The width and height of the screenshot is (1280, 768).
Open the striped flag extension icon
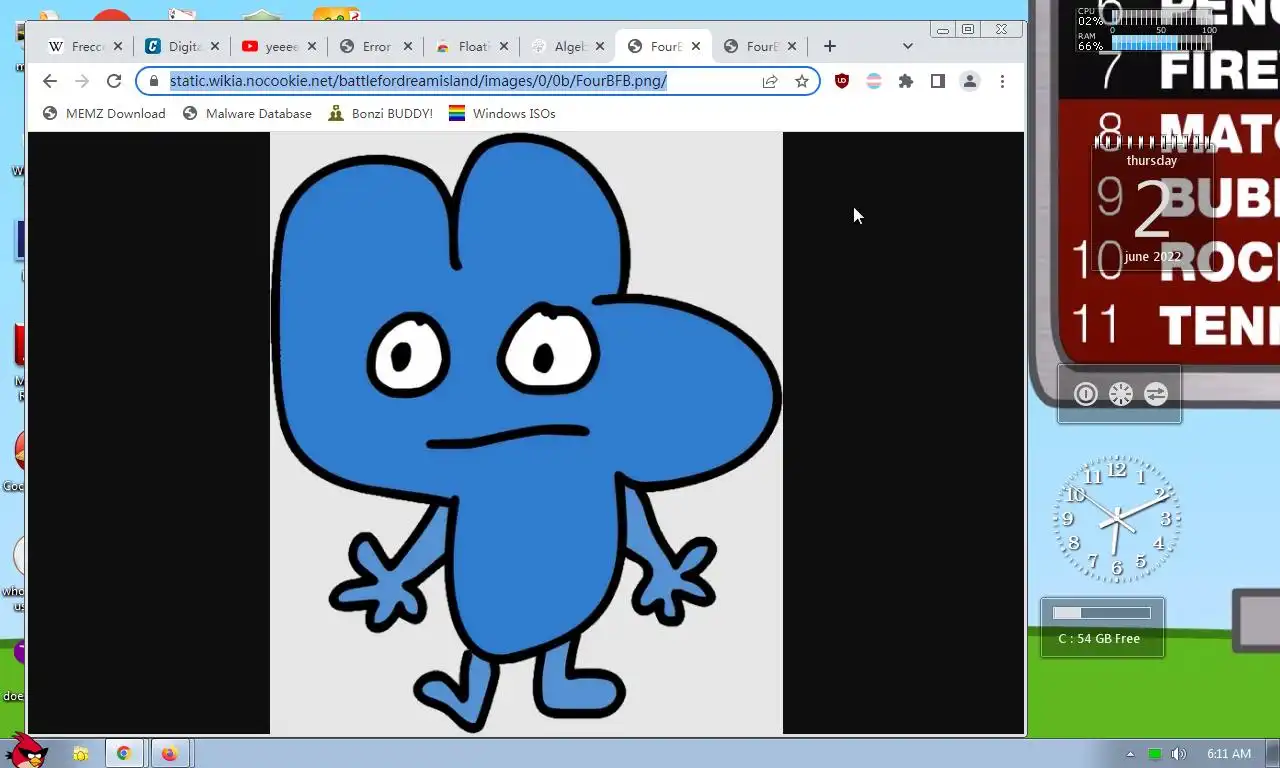click(874, 81)
